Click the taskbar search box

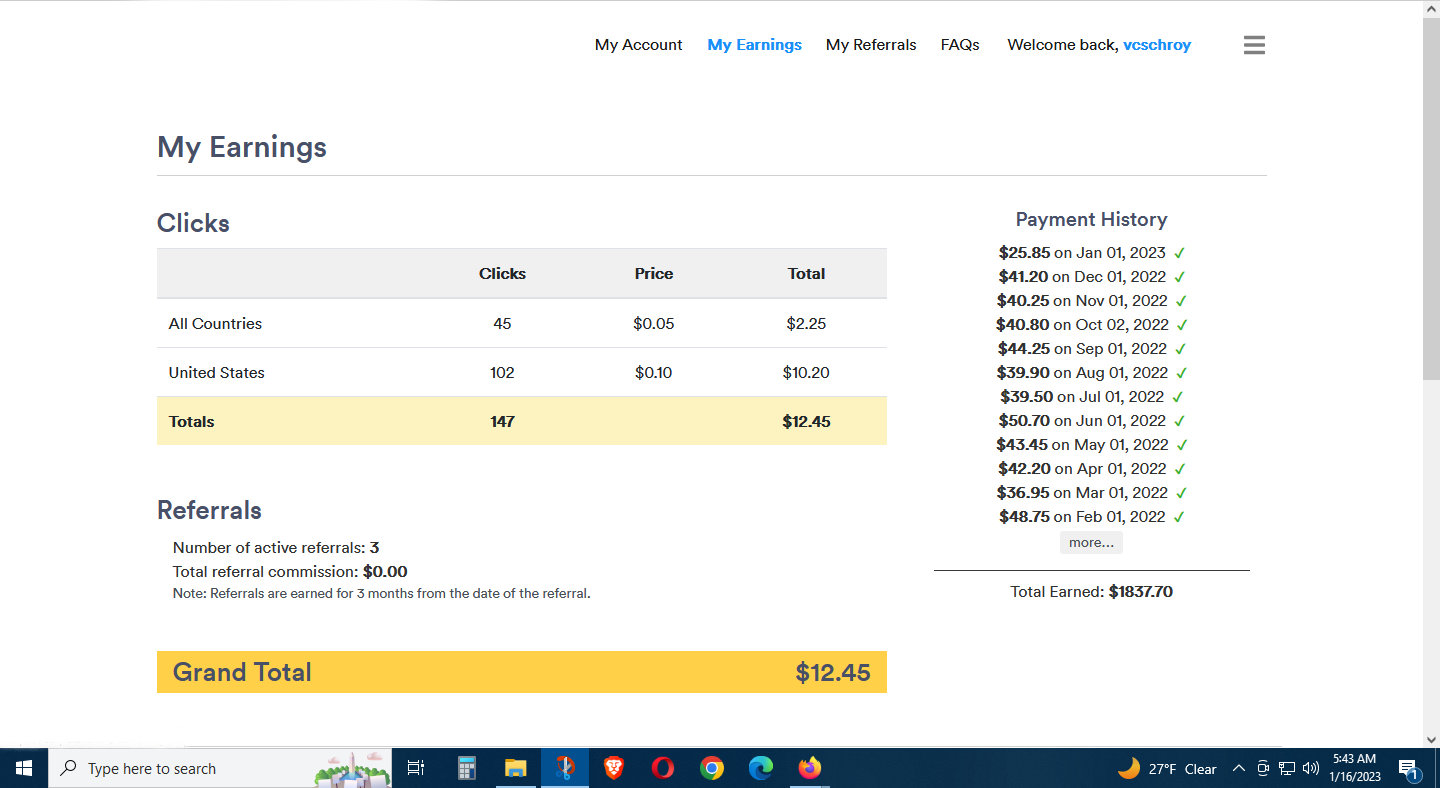[220, 768]
